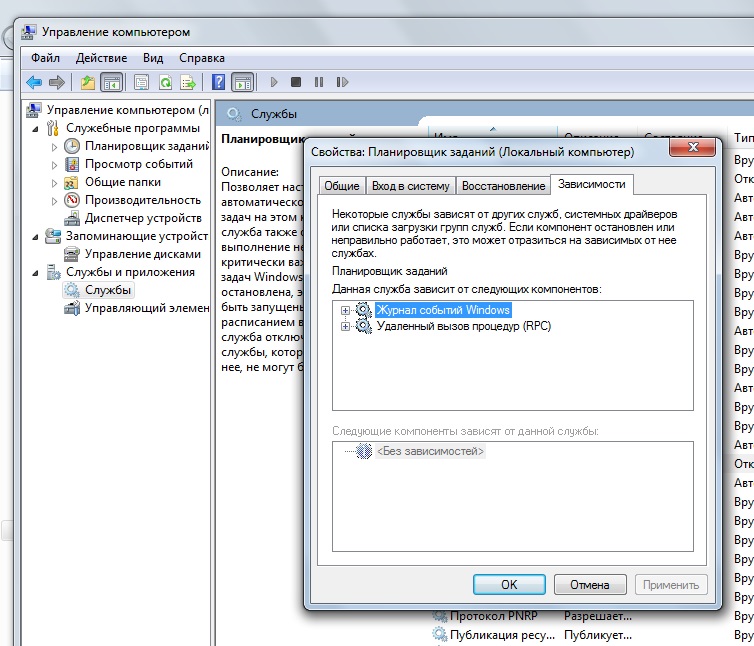
Task: Click the Применить button
Action: [x=671, y=584]
